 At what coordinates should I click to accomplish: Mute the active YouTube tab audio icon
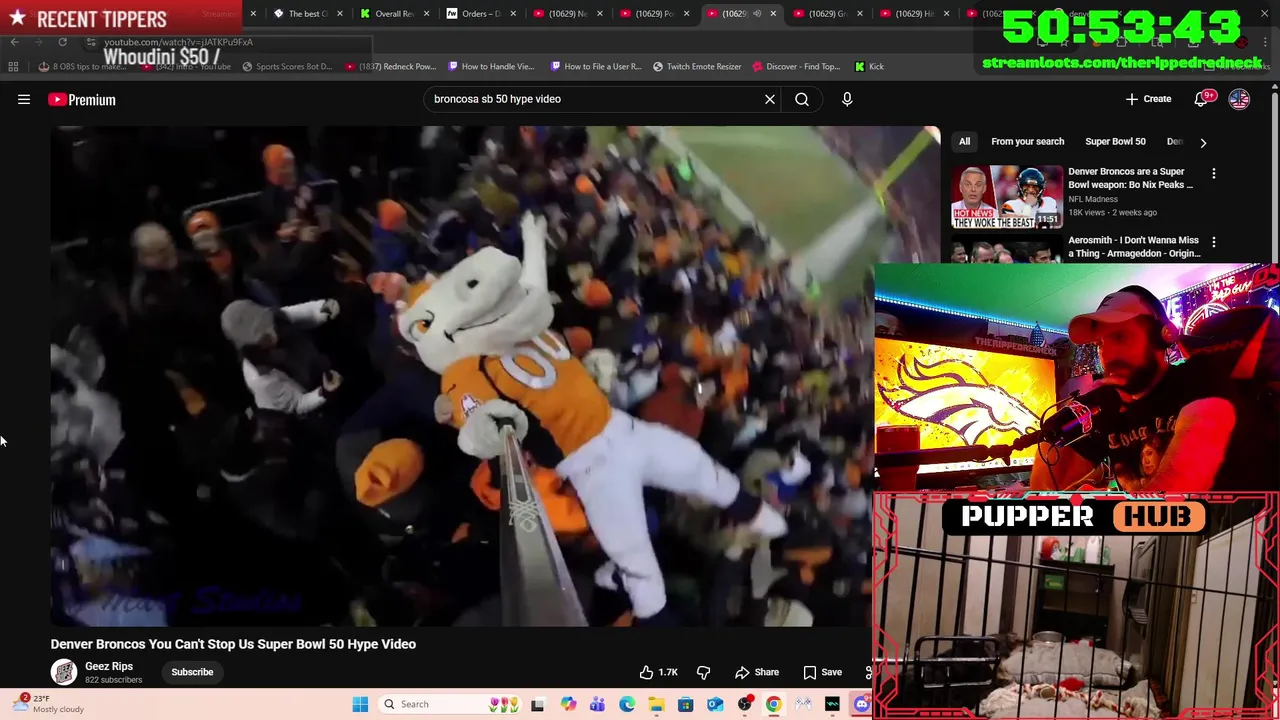[x=756, y=14]
